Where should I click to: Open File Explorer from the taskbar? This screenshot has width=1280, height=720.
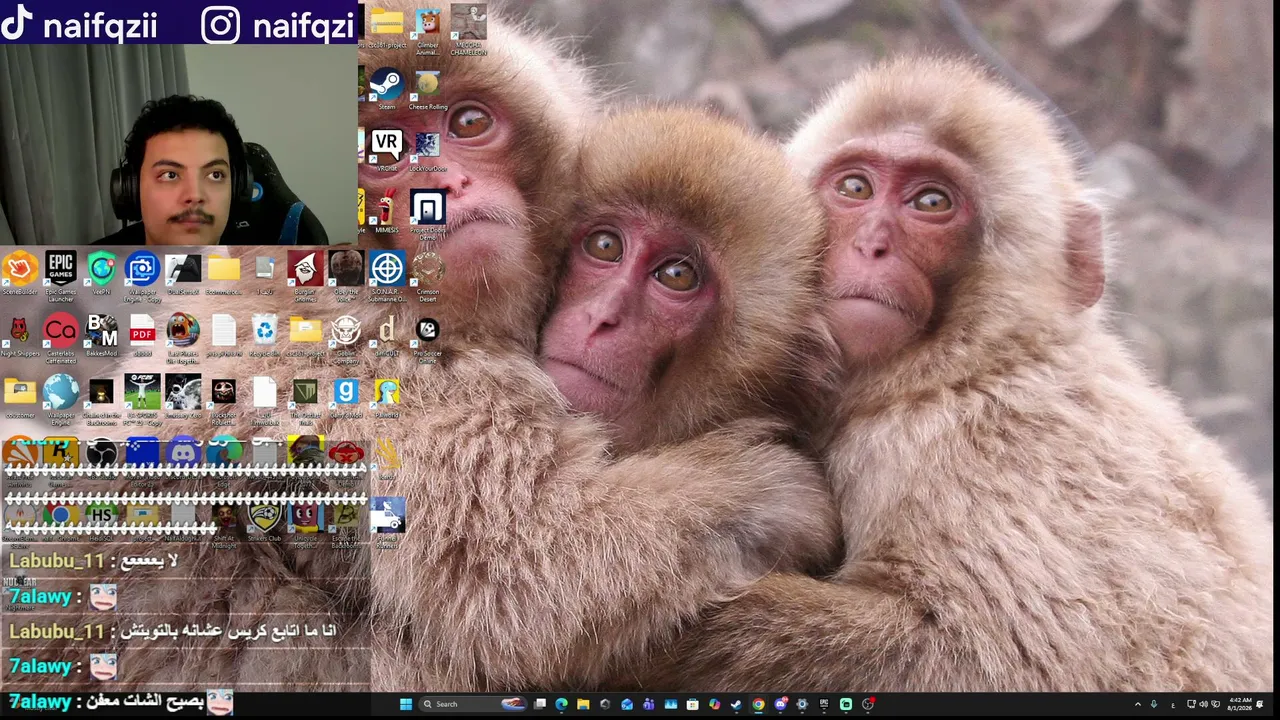coord(583,704)
